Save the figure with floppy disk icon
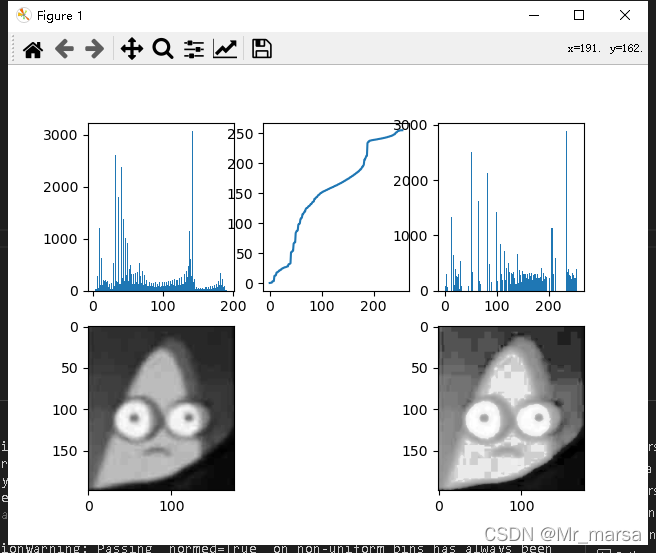656x553 pixels. point(262,49)
